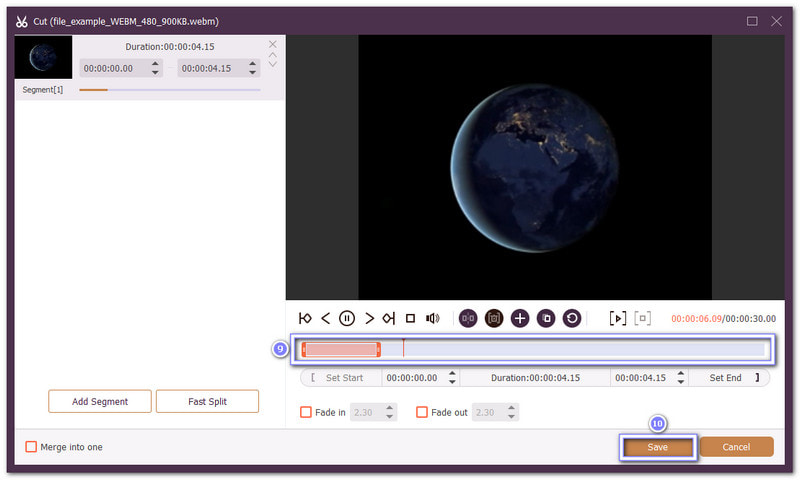
Task: Check the Merge into one option
Action: click(31, 447)
